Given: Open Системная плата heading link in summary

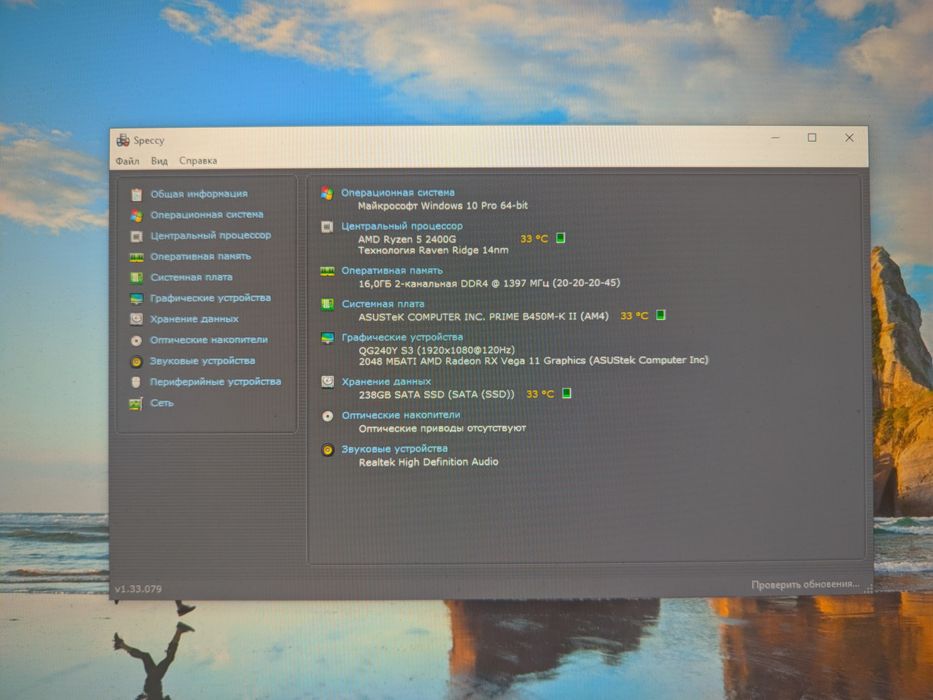Looking at the screenshot, I should pos(383,304).
